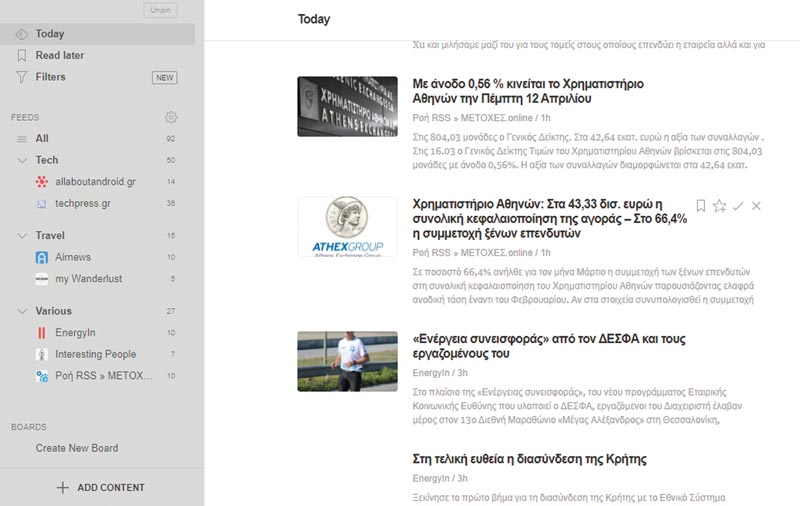This screenshot has height=506, width=800.
Task: Click the Read later bookmark icon
Action: click(x=21, y=55)
